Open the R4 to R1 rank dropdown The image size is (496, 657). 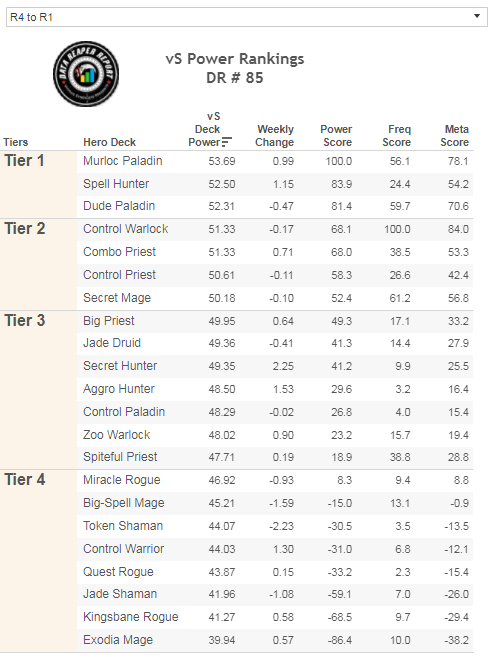[x=247, y=17]
